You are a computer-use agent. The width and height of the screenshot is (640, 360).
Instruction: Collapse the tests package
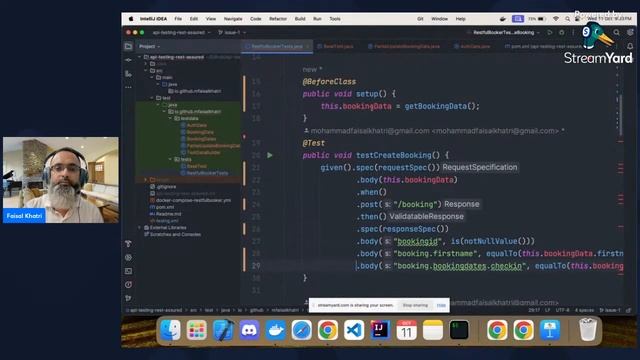click(171, 159)
